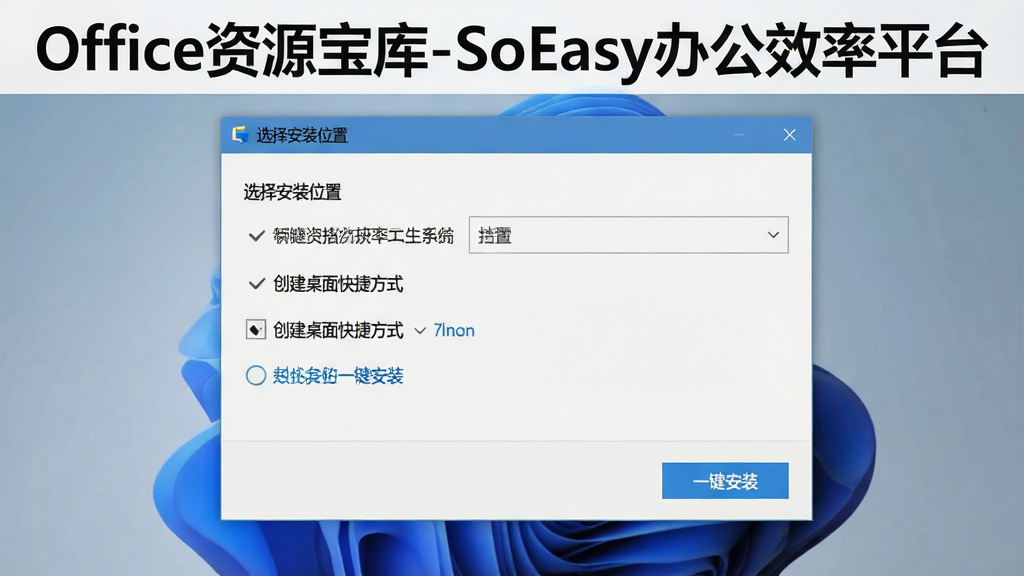Click the 选择安装位置 section heading text
This screenshot has width=1024, height=576.
[x=293, y=192]
